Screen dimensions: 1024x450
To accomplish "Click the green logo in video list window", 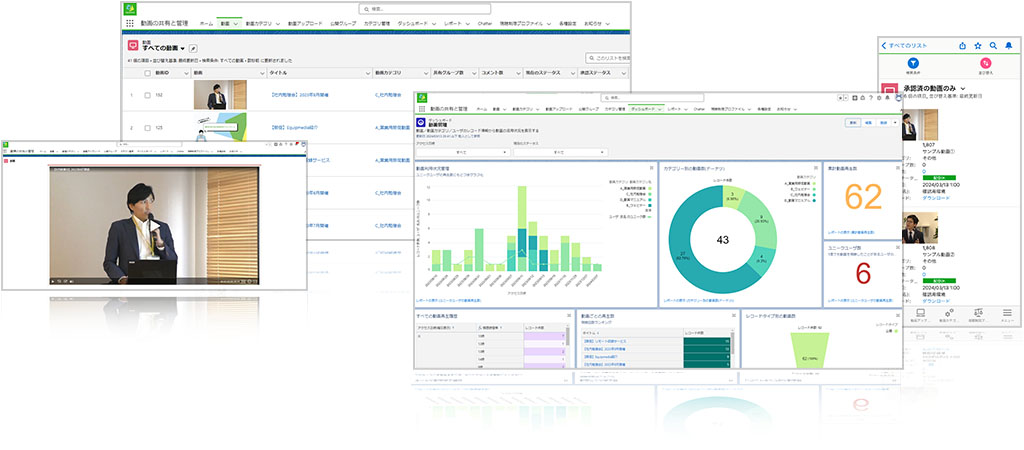I will [x=131, y=8].
